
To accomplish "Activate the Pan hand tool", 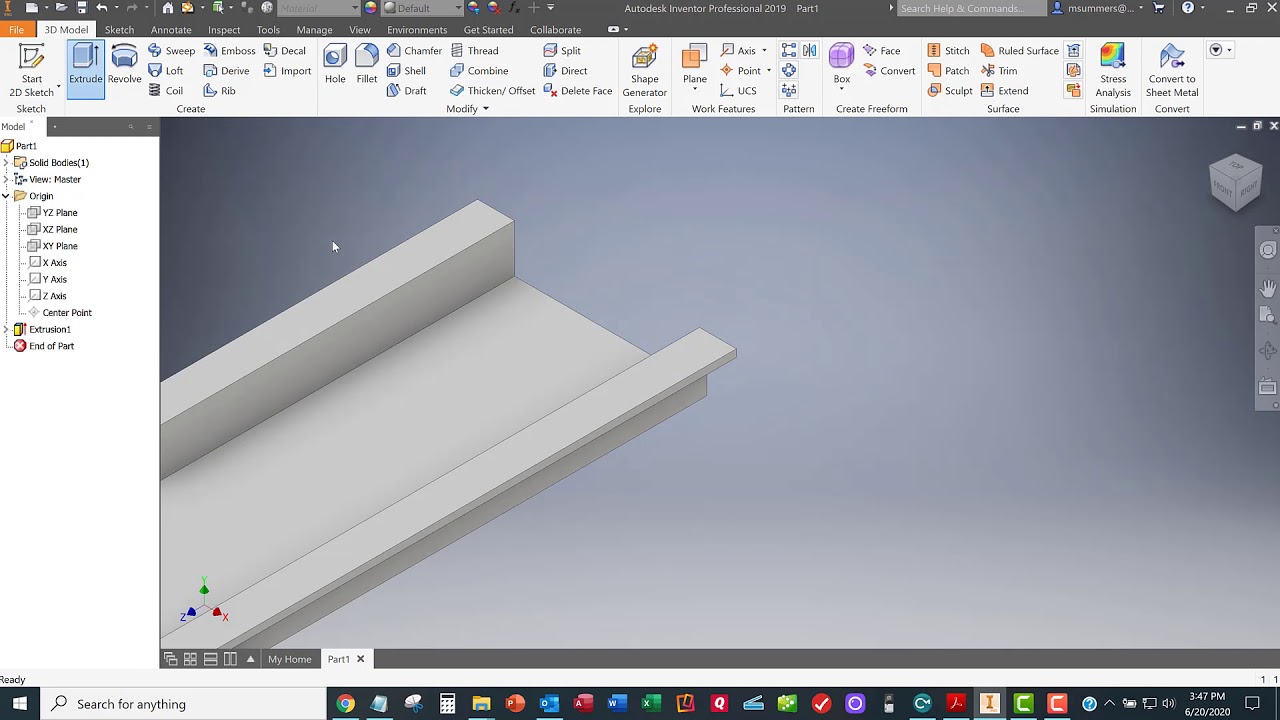I will tap(1268, 287).
